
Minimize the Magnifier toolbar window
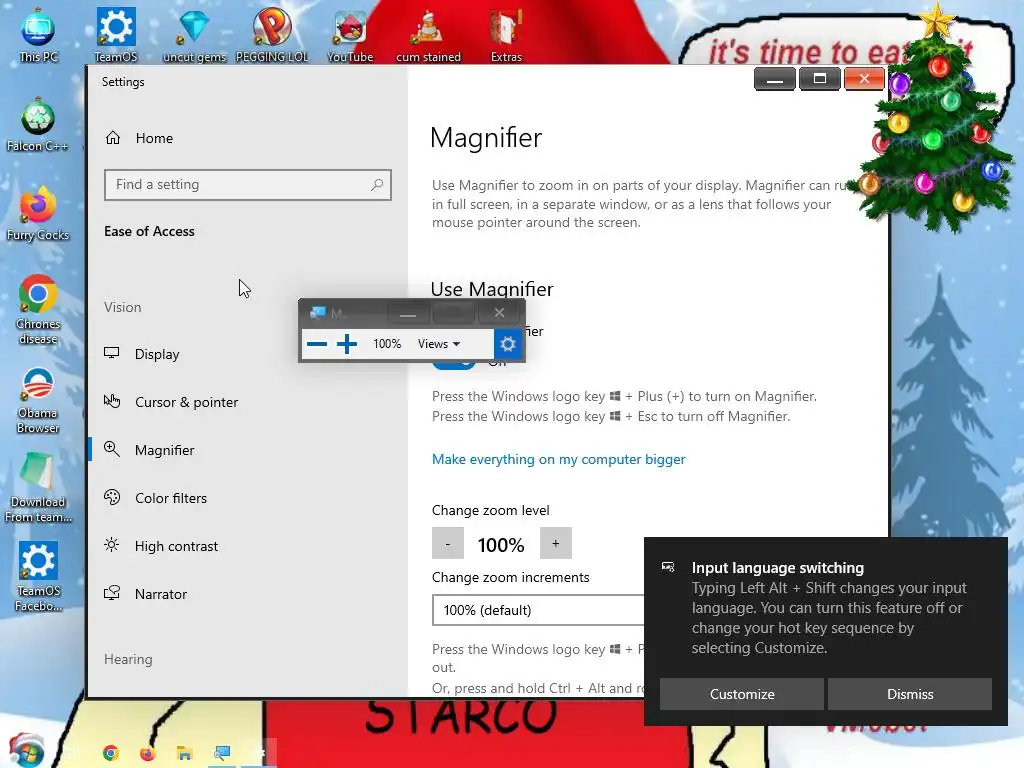tap(408, 313)
